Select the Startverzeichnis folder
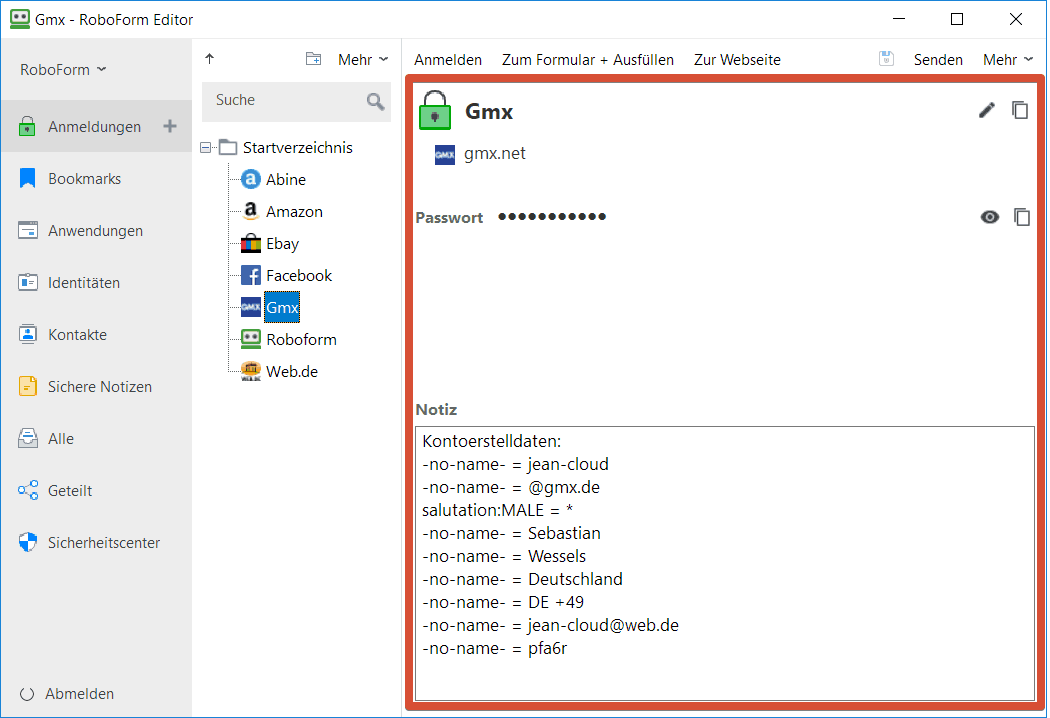1050x718 pixels. [297, 147]
